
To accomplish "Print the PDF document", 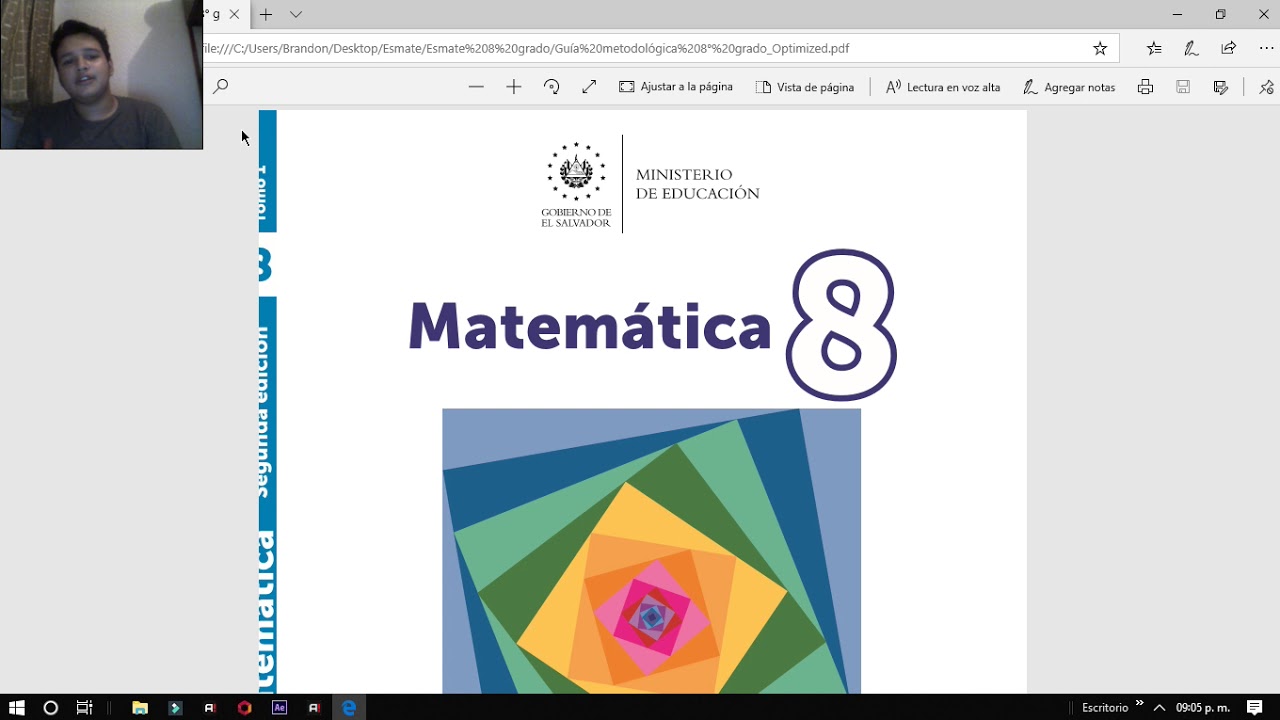I will (x=1145, y=87).
